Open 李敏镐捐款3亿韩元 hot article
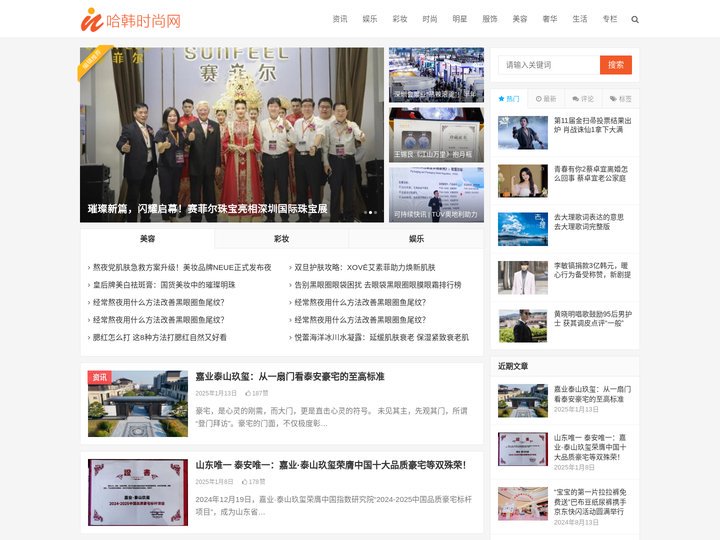 (x=592, y=270)
